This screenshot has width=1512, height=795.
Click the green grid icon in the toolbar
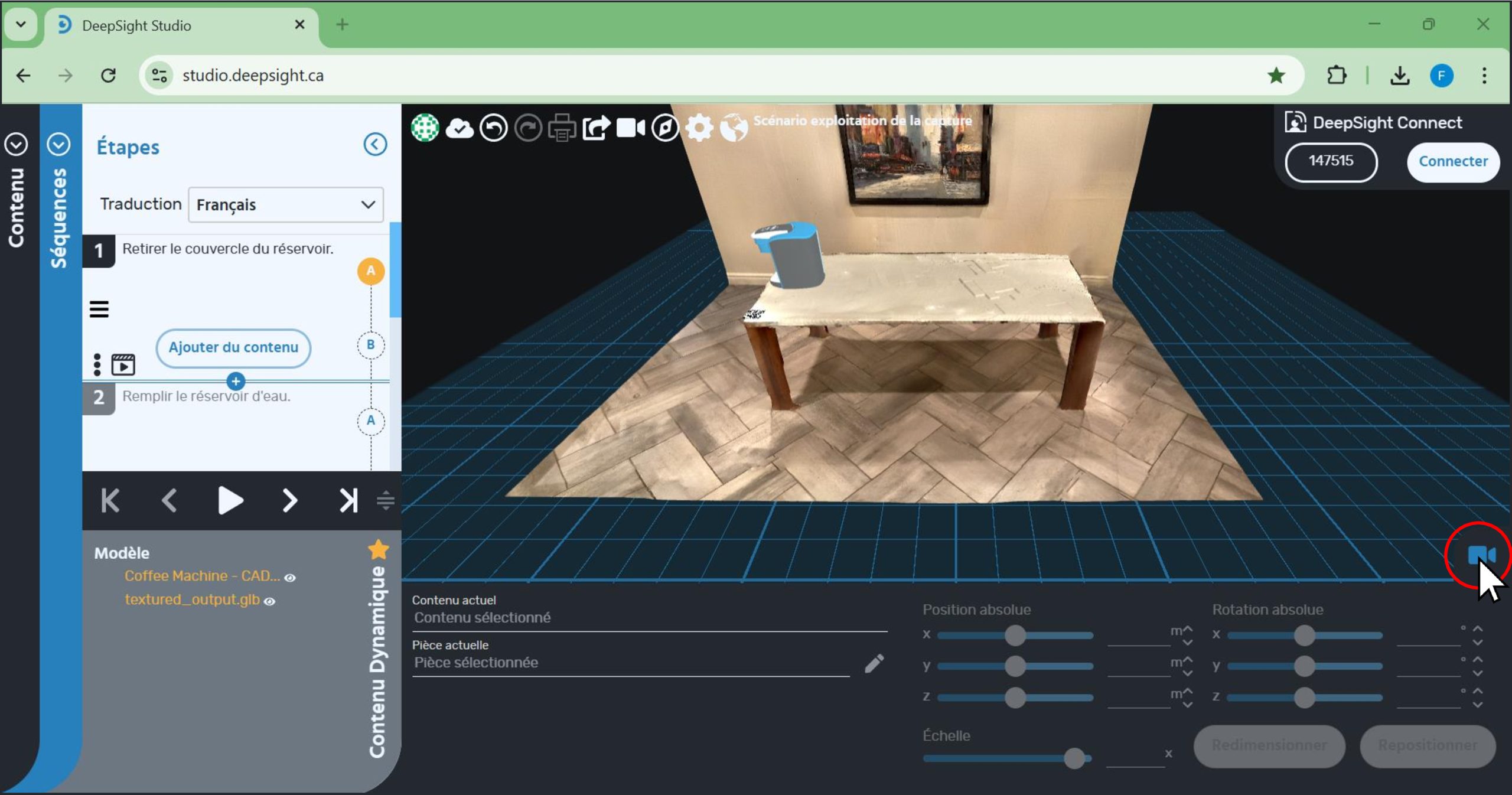click(425, 127)
